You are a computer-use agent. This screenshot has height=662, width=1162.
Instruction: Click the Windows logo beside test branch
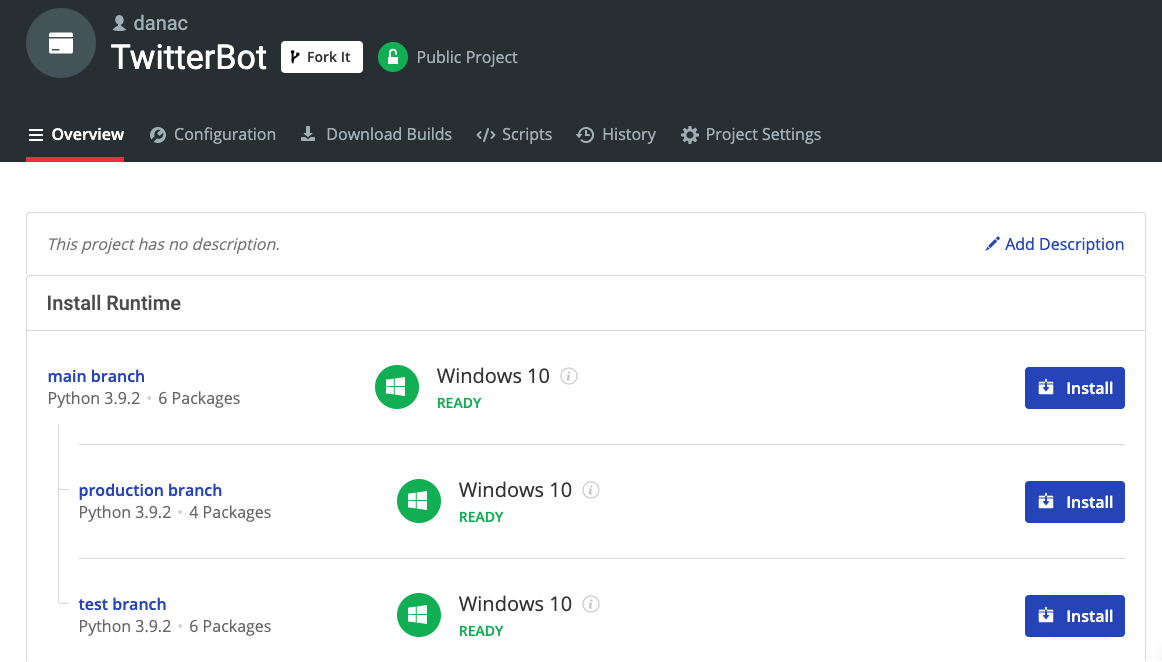[x=419, y=615]
